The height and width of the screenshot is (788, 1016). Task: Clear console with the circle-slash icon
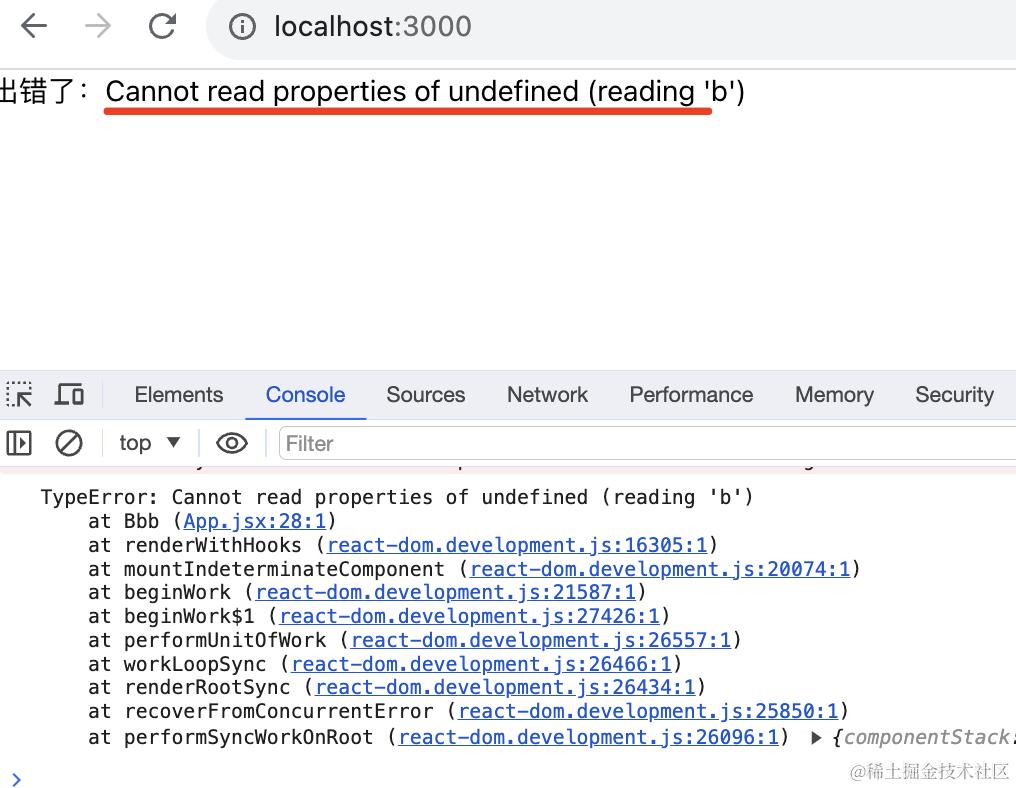(69, 443)
